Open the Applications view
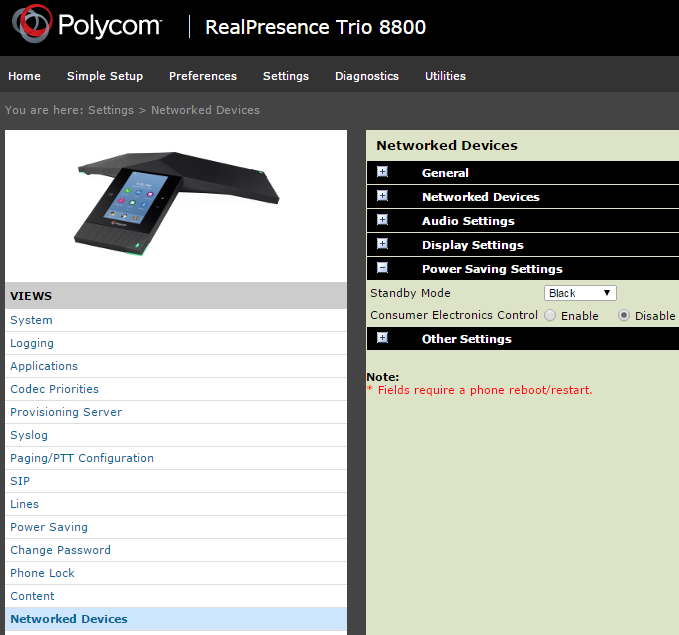The height and width of the screenshot is (635, 679). point(176,366)
